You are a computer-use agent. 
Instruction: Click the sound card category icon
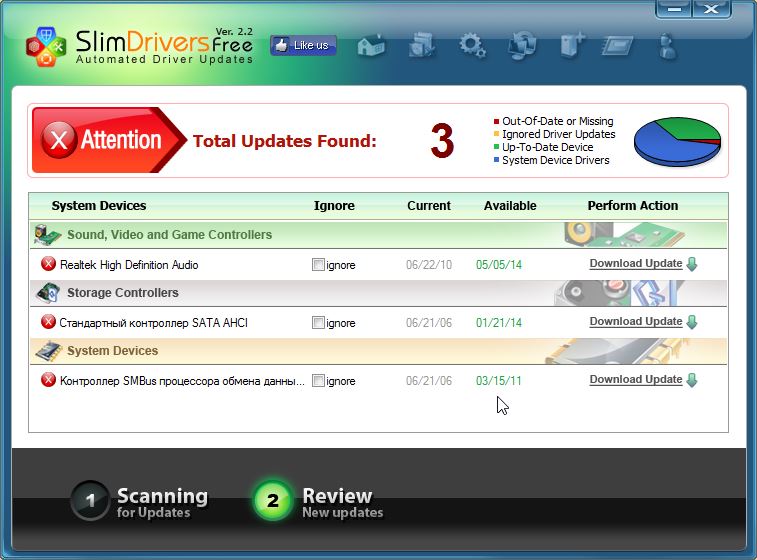click(47, 235)
